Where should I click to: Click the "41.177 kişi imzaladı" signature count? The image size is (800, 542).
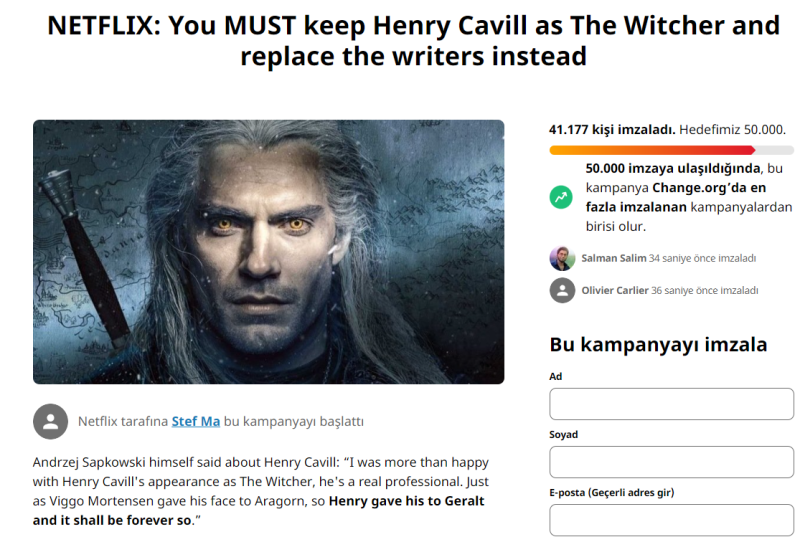612,130
